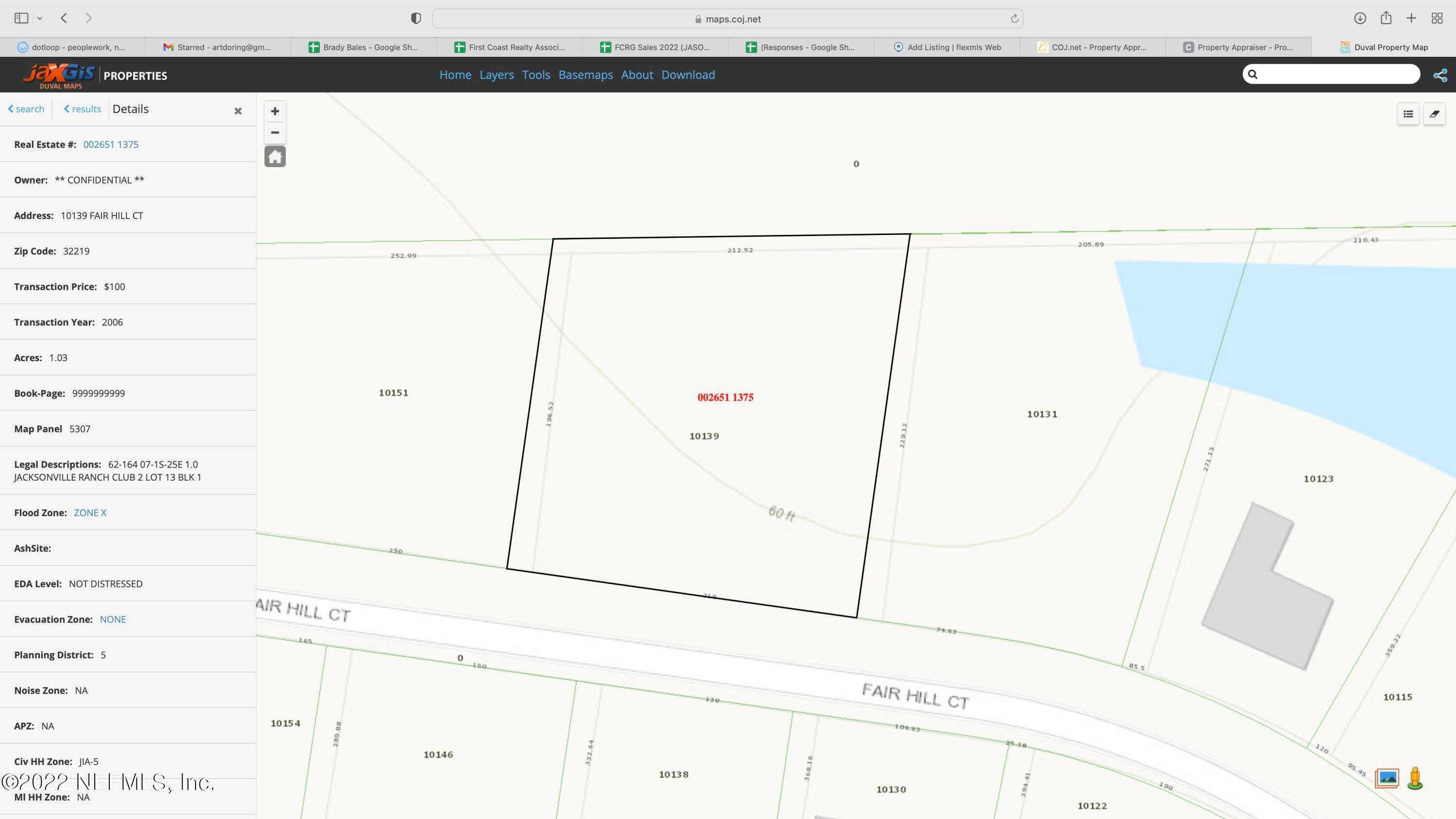Switch to Starred Gmail tab

(218, 47)
